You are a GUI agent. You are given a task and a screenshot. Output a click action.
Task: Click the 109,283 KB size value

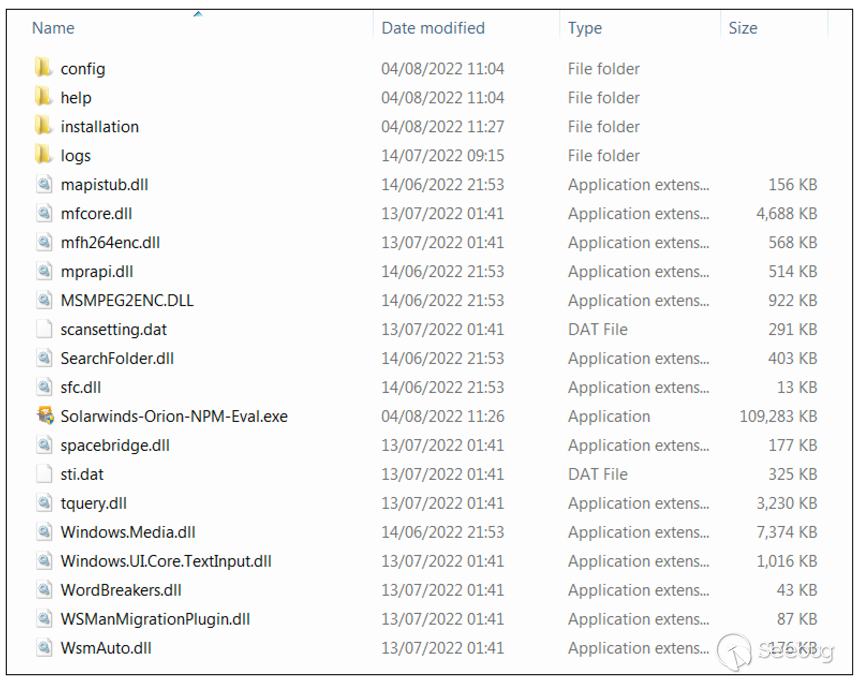point(778,416)
